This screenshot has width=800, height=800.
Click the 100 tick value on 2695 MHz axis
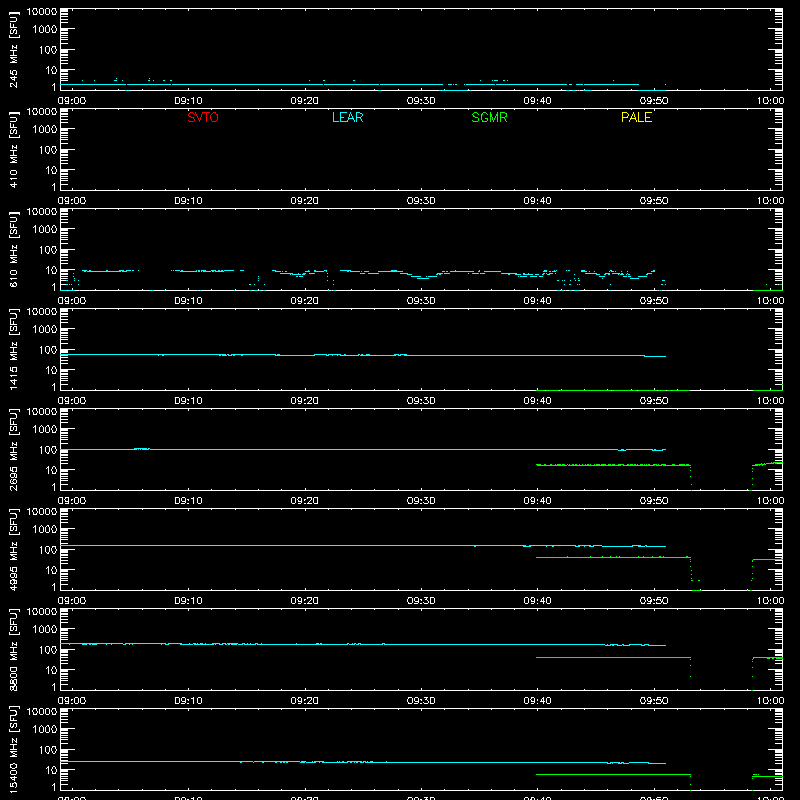48,449
